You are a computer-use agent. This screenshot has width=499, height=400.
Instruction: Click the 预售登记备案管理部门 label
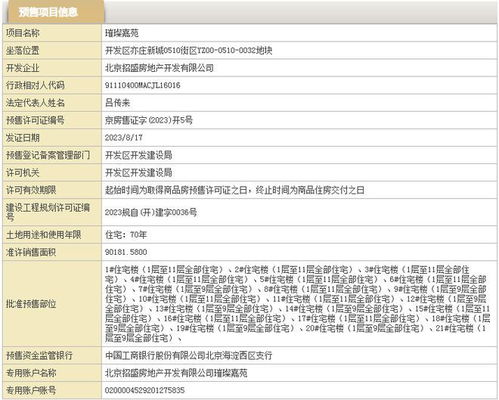click(x=48, y=155)
